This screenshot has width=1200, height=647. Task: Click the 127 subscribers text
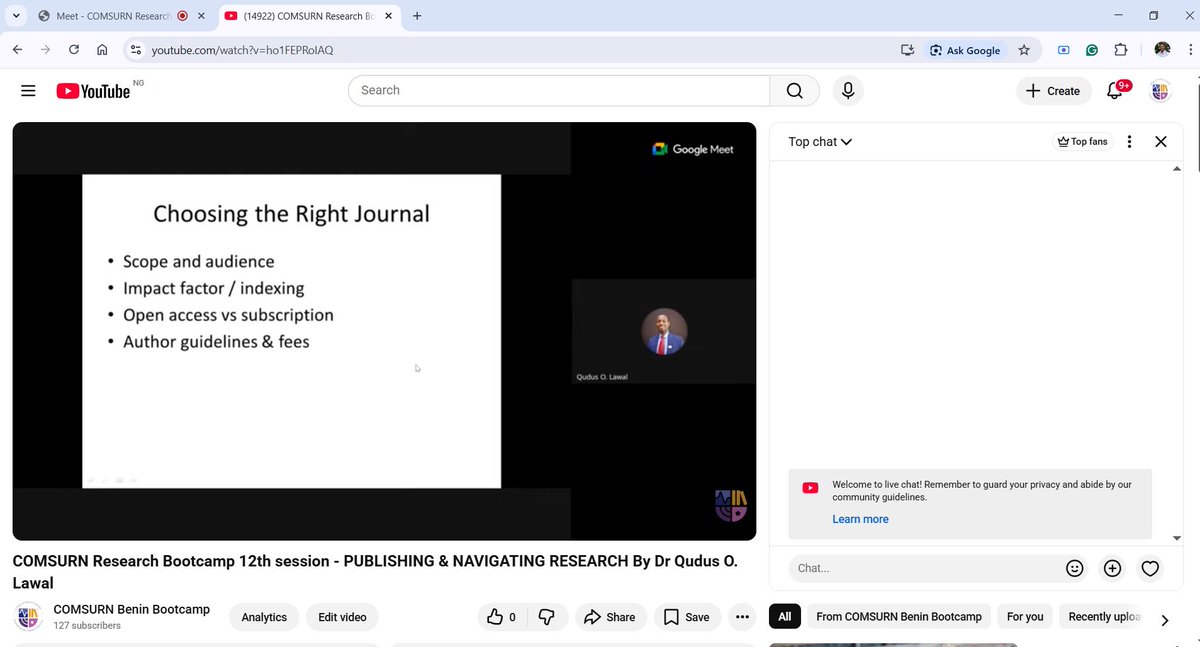point(87,626)
